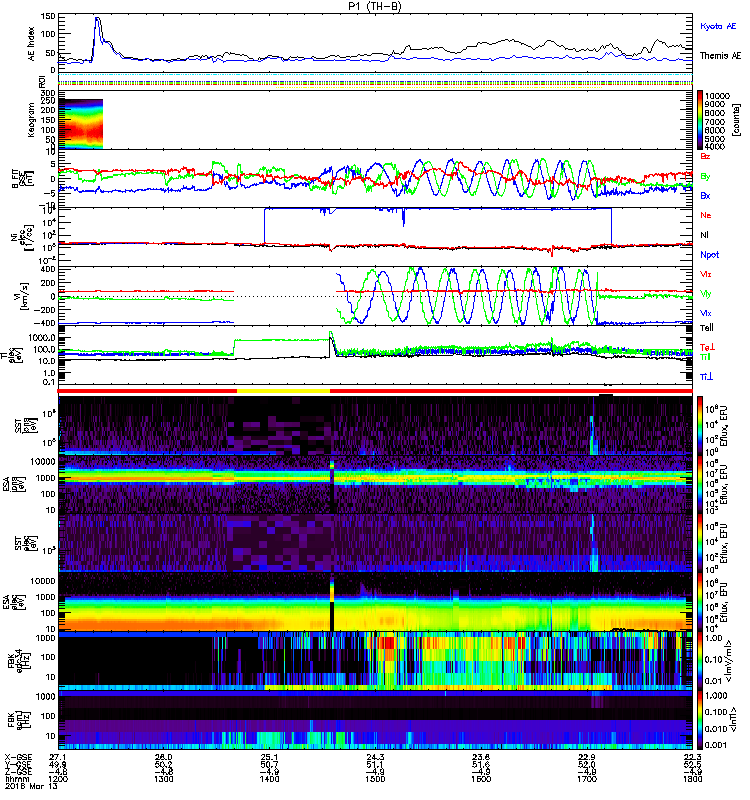Select the red "Te⊥" legend label

[x=707, y=347]
